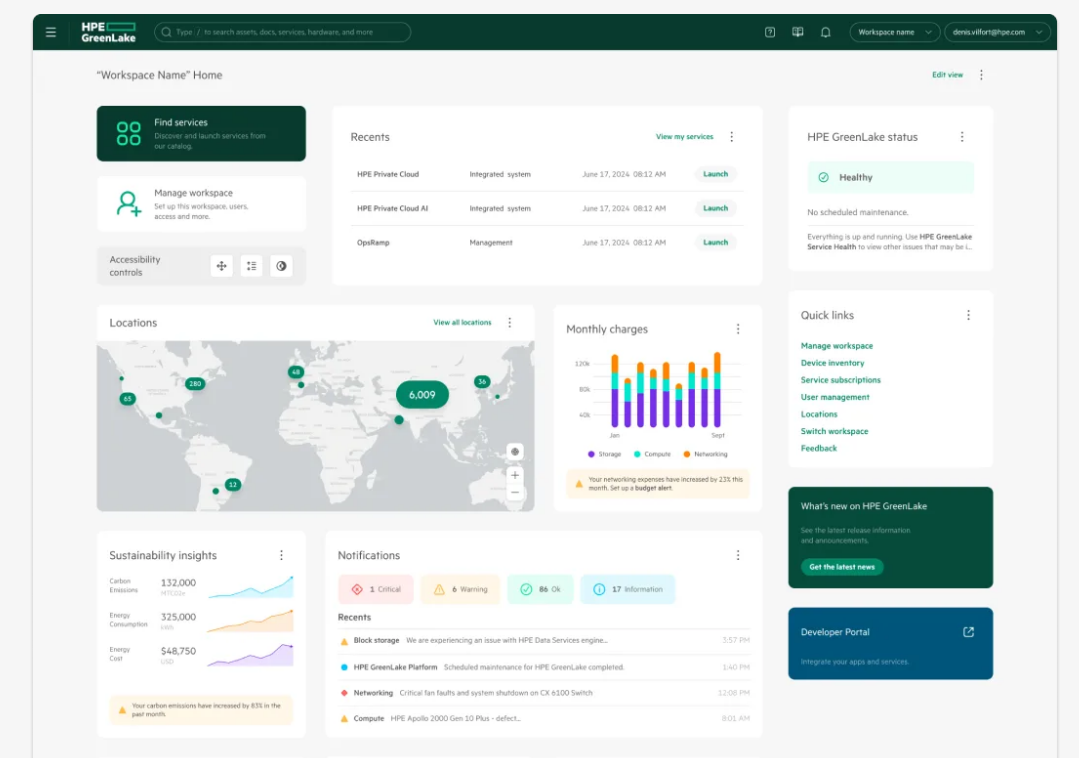Toggle the accessibility list view icon
Screen dimensions: 1079x758
click(251, 266)
